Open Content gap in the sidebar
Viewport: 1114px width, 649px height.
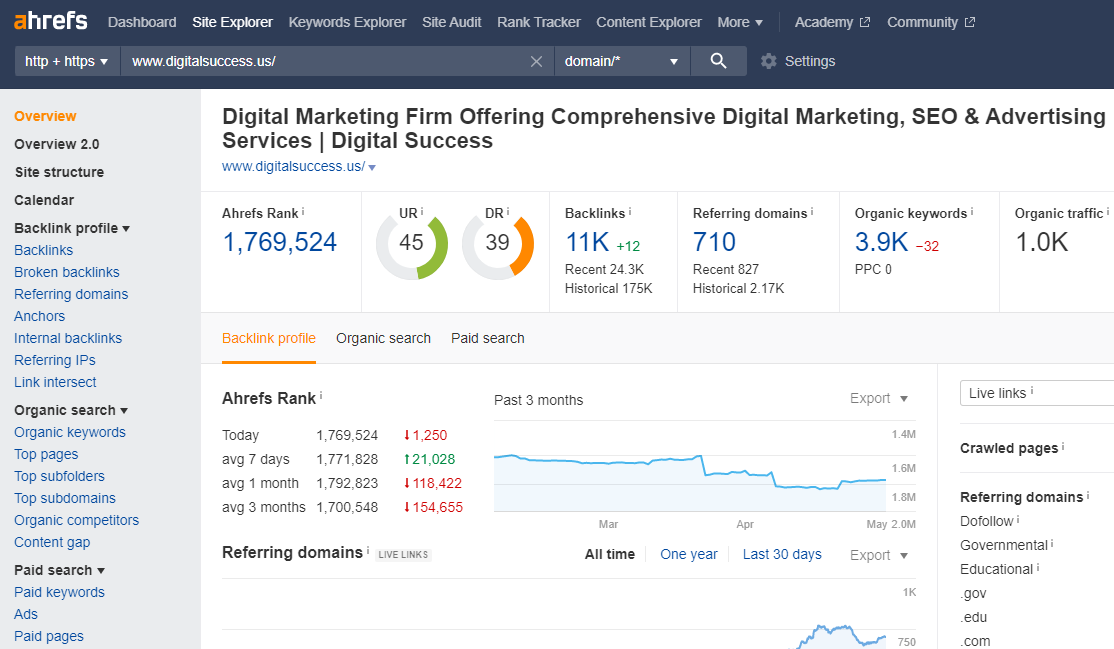[52, 542]
